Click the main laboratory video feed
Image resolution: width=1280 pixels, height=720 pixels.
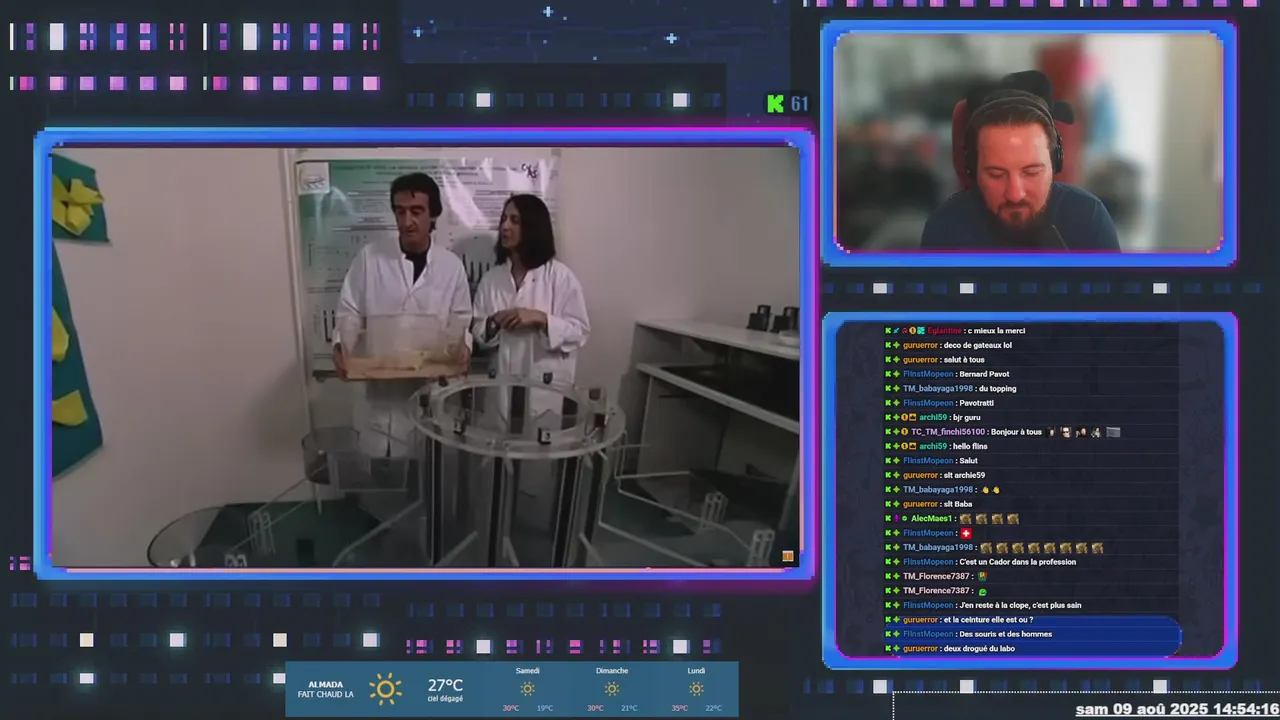coord(425,355)
